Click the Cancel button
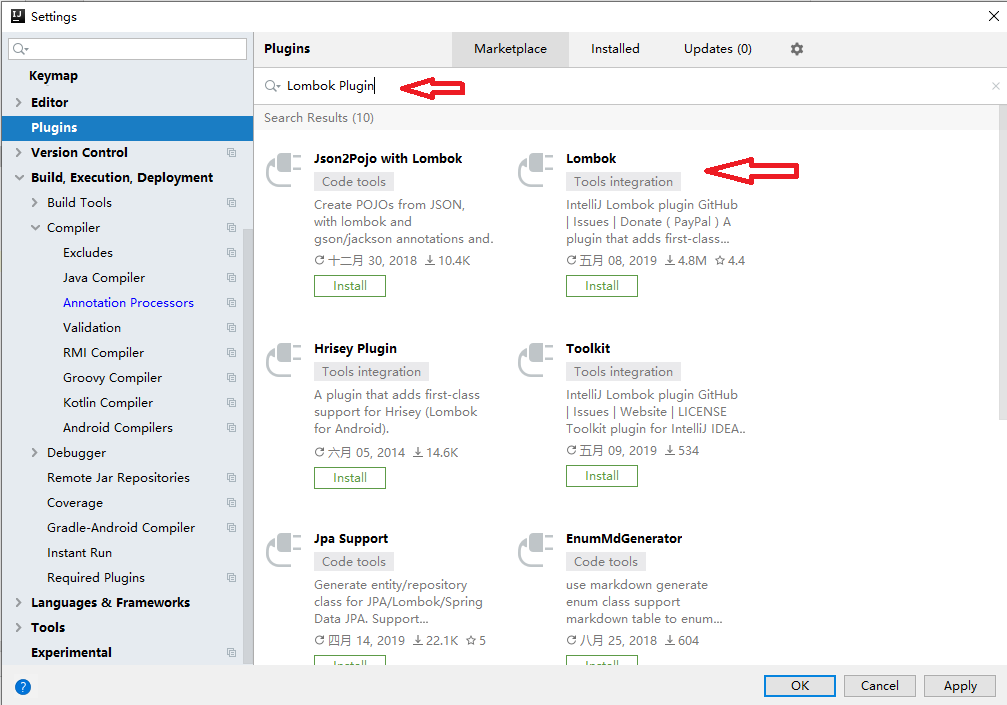This screenshot has height=705, width=1007. click(x=880, y=686)
